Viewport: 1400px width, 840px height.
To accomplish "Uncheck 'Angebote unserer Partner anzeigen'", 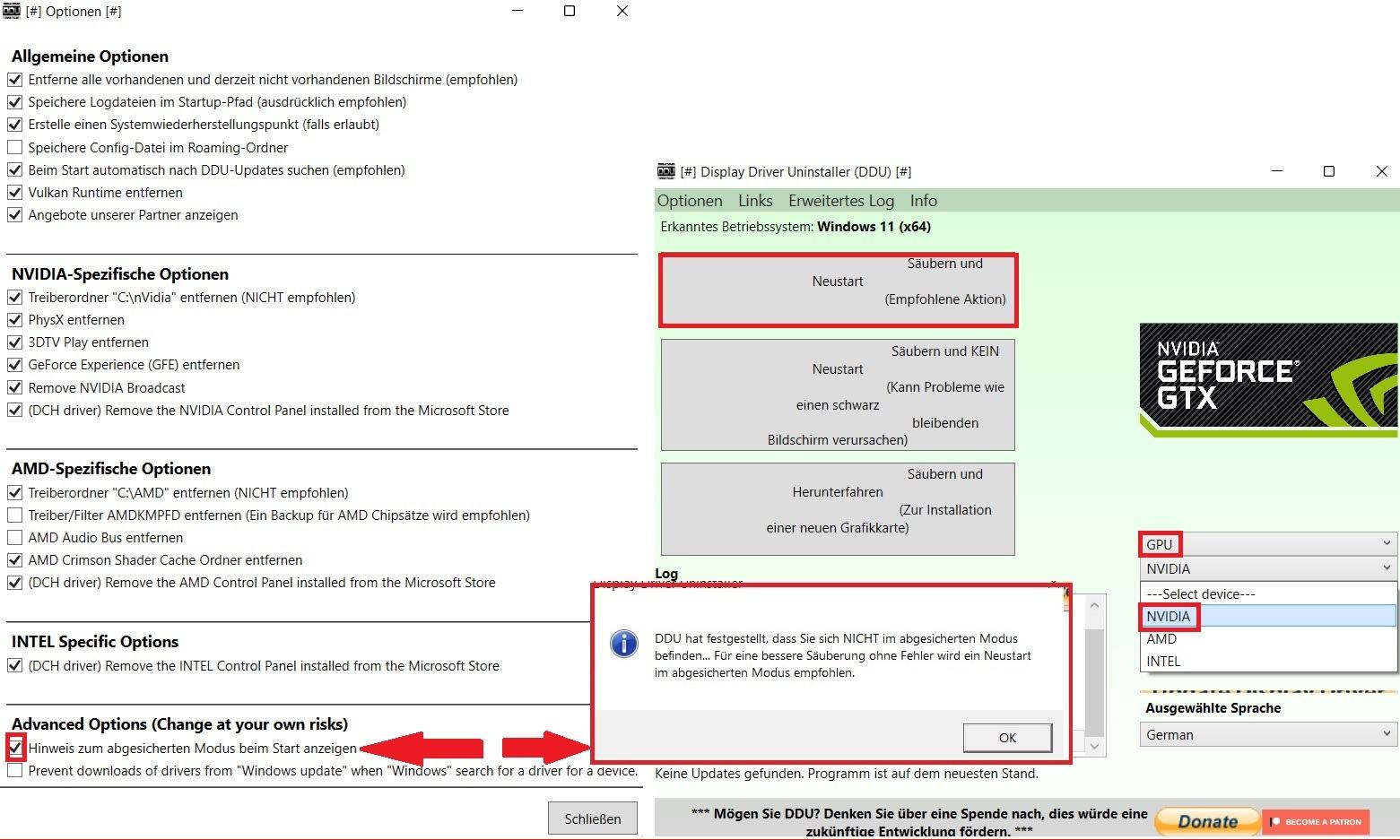I will pos(14,215).
